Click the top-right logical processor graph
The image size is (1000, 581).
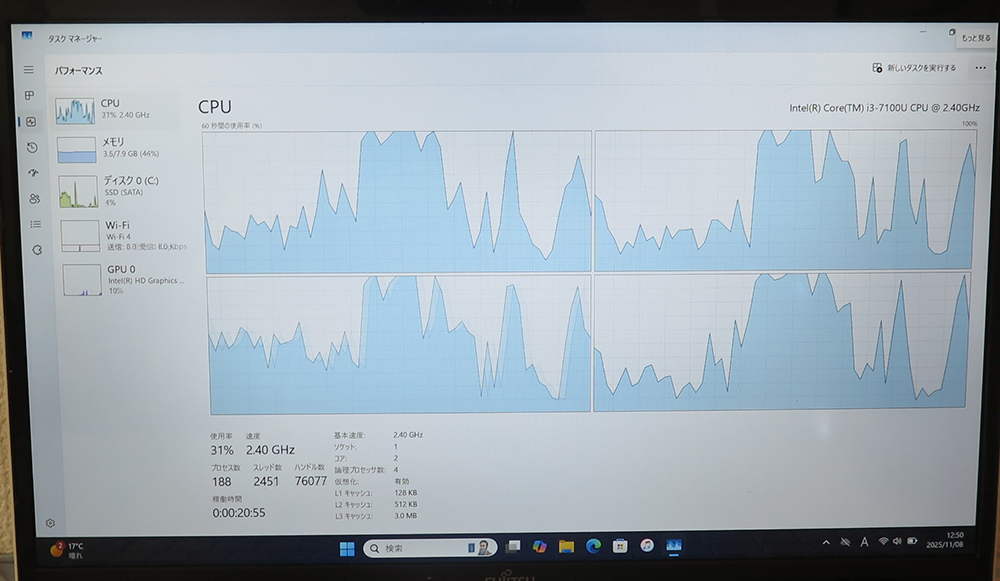tap(784, 200)
